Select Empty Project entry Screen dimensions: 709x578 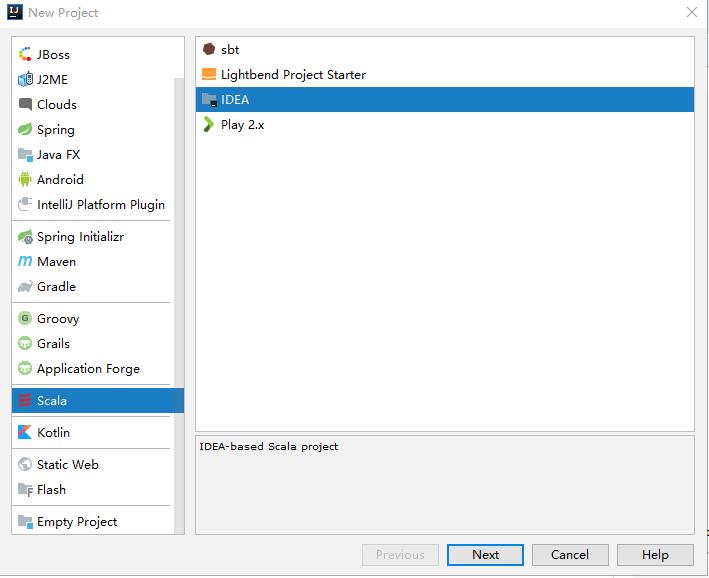[x=77, y=522]
